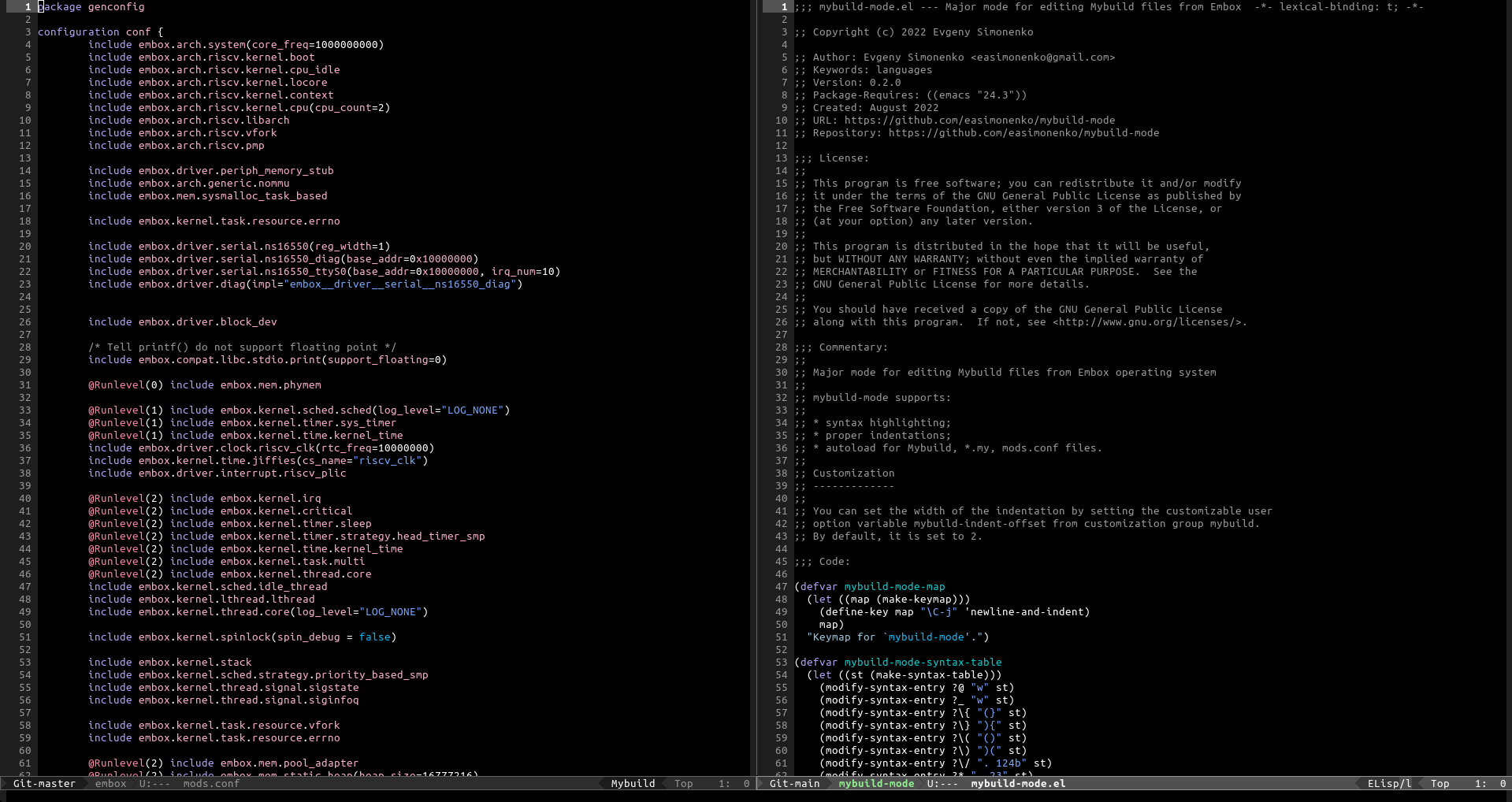1512x802 pixels.
Task: Click 'priority_based_smp' scheduler strategy line
Action: click(x=258, y=675)
